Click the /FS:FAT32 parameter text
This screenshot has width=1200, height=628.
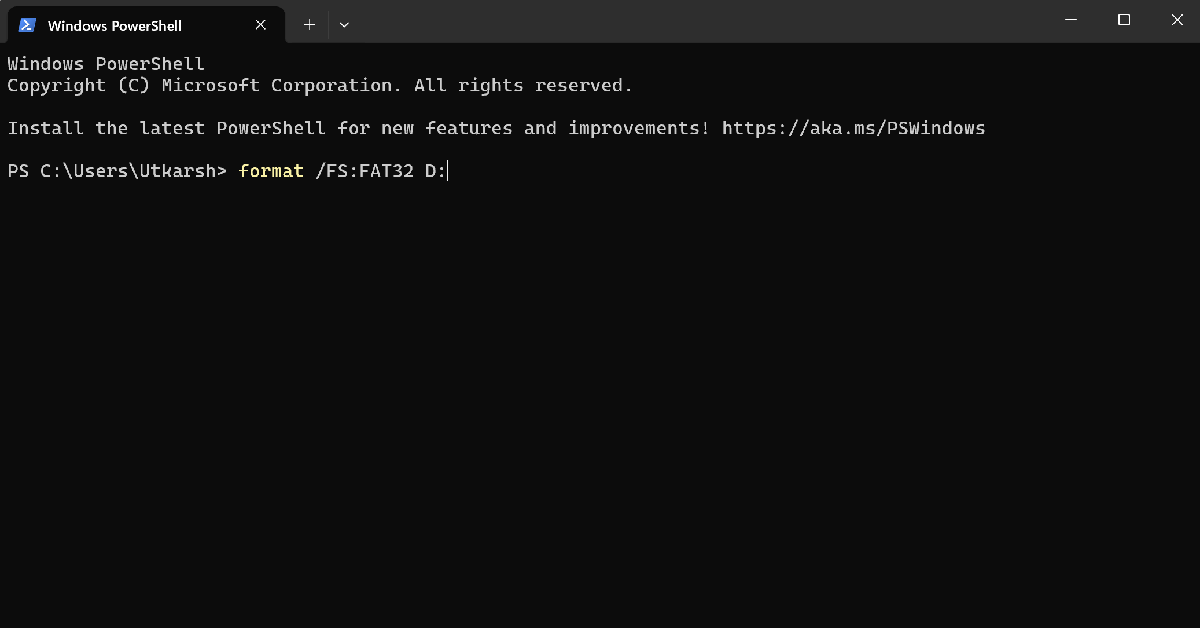(364, 171)
